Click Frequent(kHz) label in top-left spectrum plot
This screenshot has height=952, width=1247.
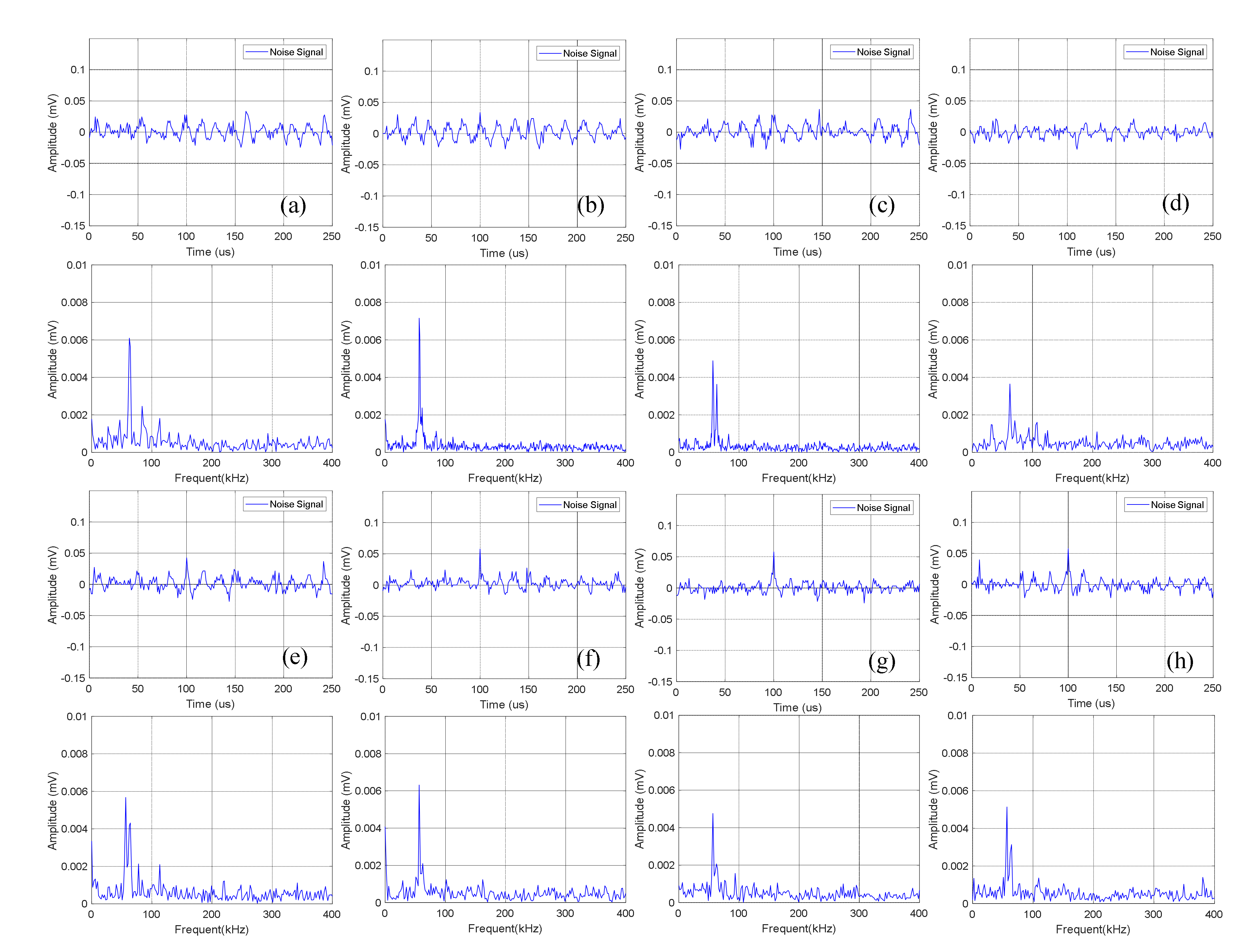212,478
